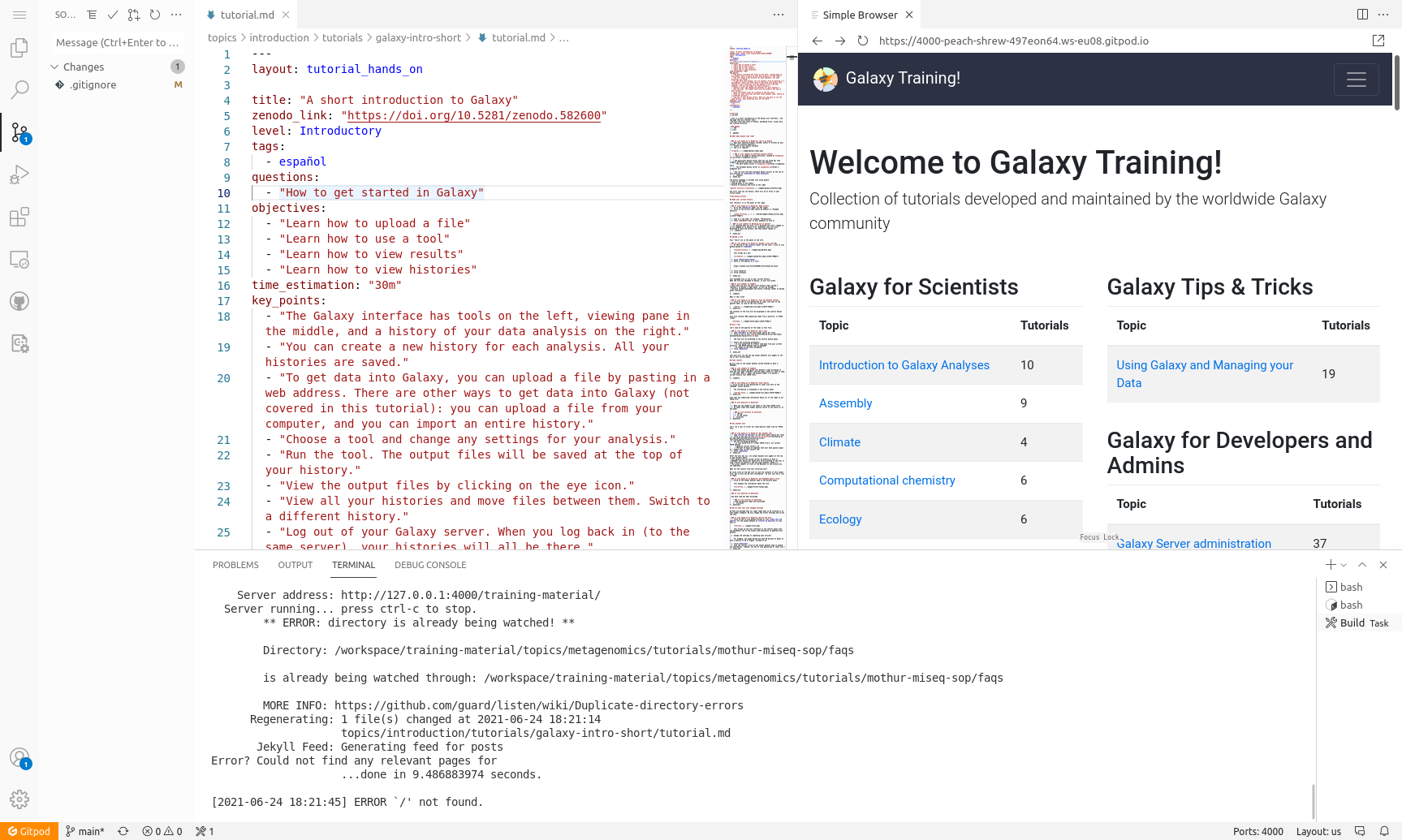Collapse the Changes group

click(x=117, y=67)
